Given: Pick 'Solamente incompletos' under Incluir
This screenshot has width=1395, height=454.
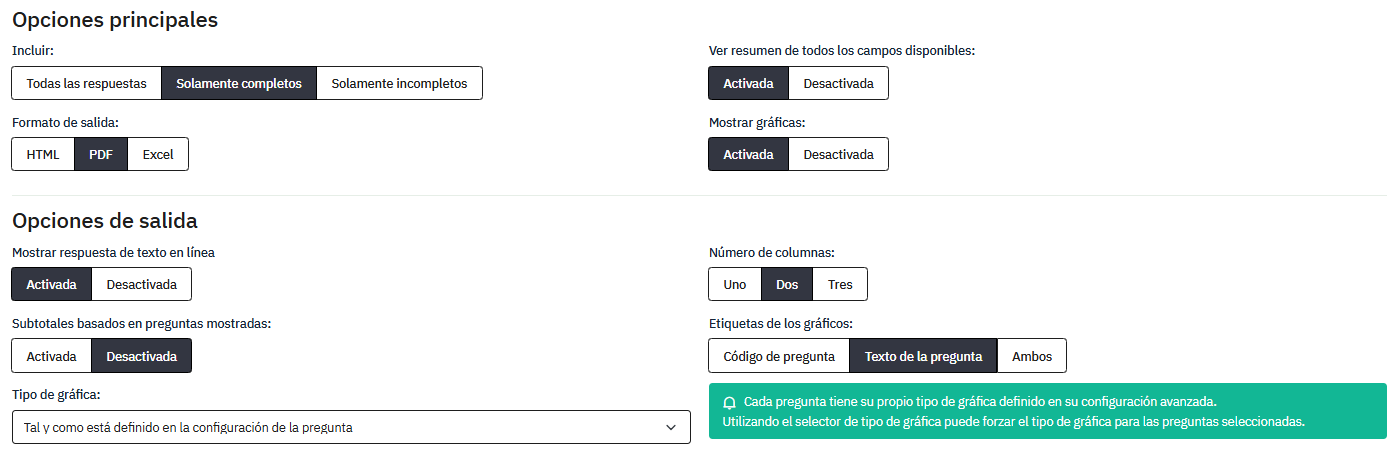Looking at the screenshot, I should [399, 83].
